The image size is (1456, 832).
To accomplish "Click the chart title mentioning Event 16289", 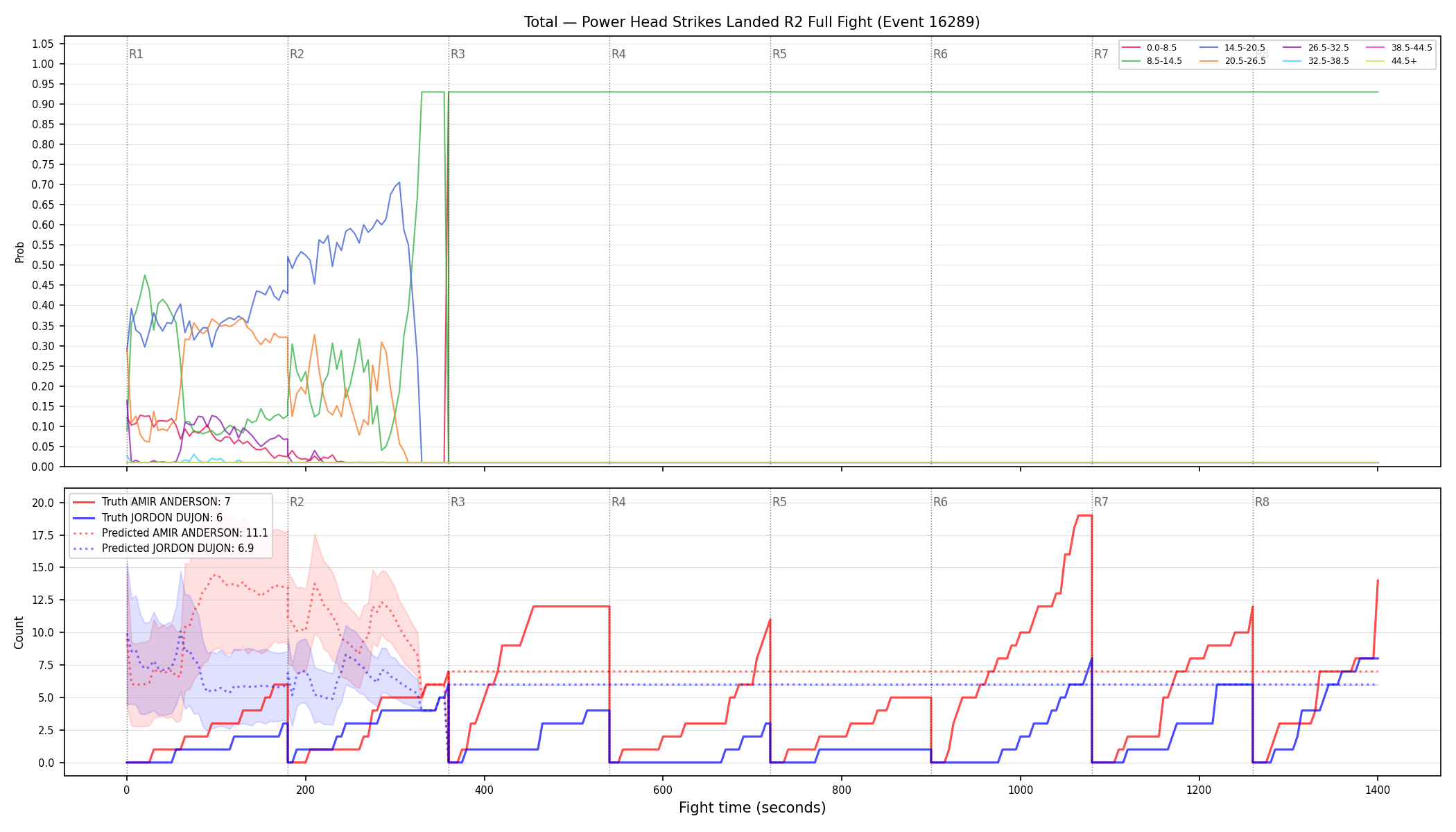I will [752, 22].
